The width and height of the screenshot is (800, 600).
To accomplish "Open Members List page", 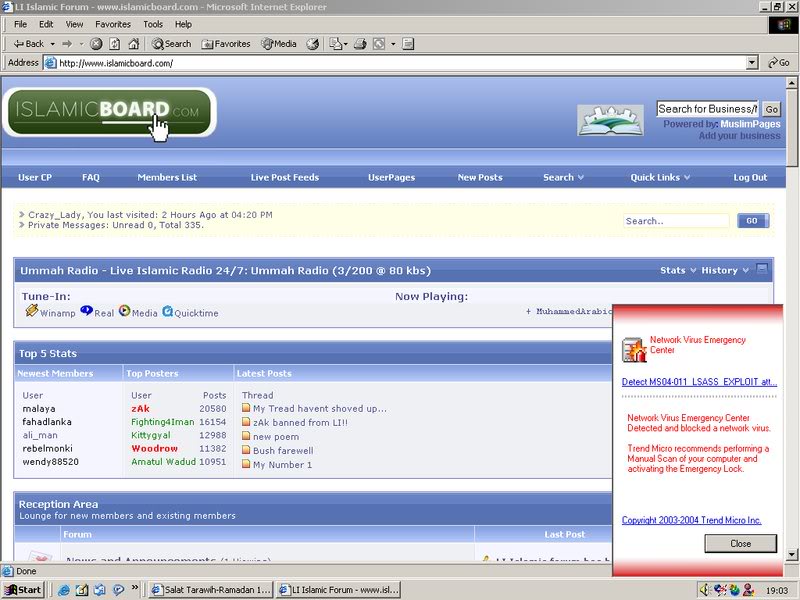I will (x=167, y=178).
